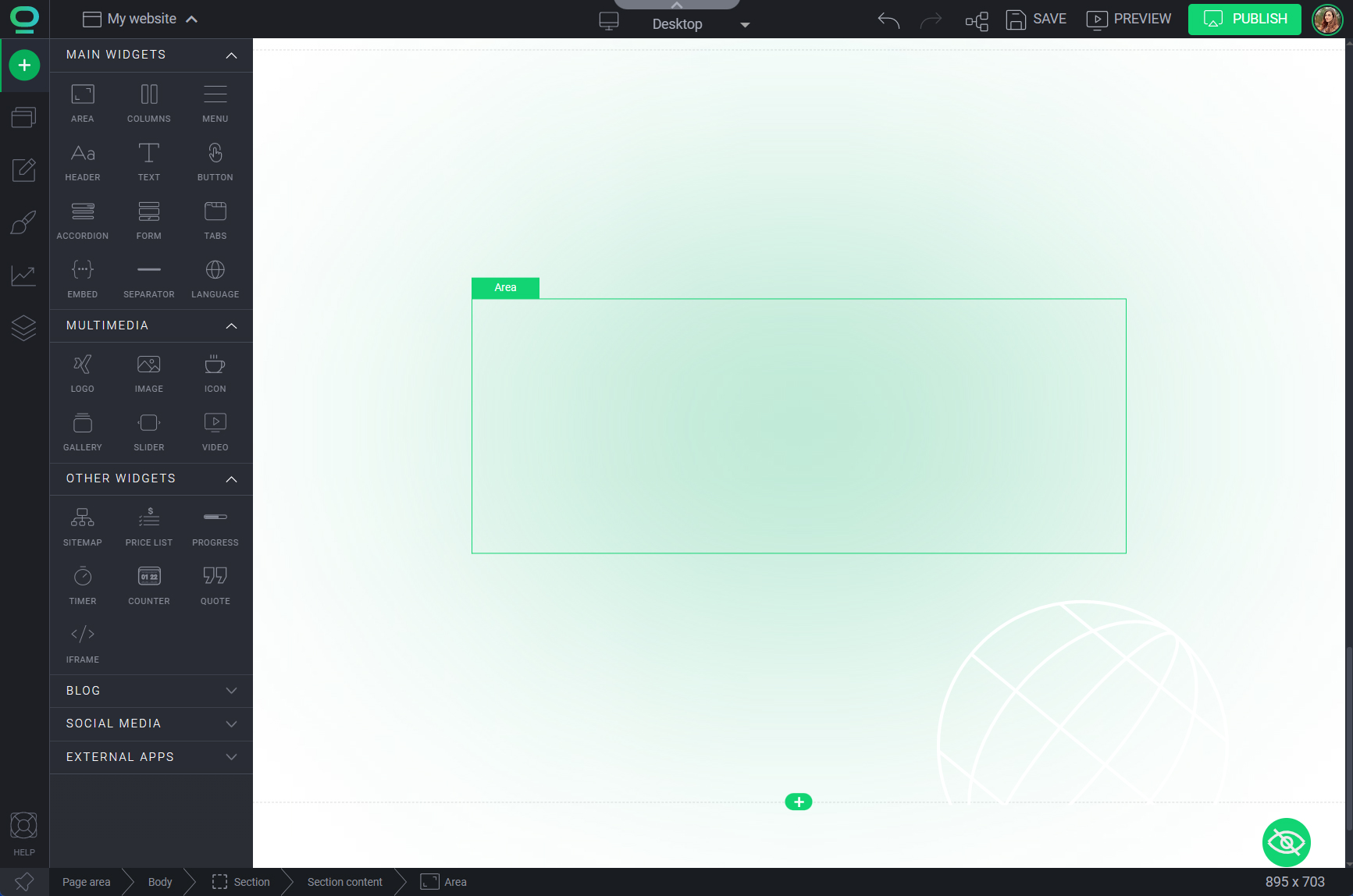Click the green Area label tag

coord(505,288)
